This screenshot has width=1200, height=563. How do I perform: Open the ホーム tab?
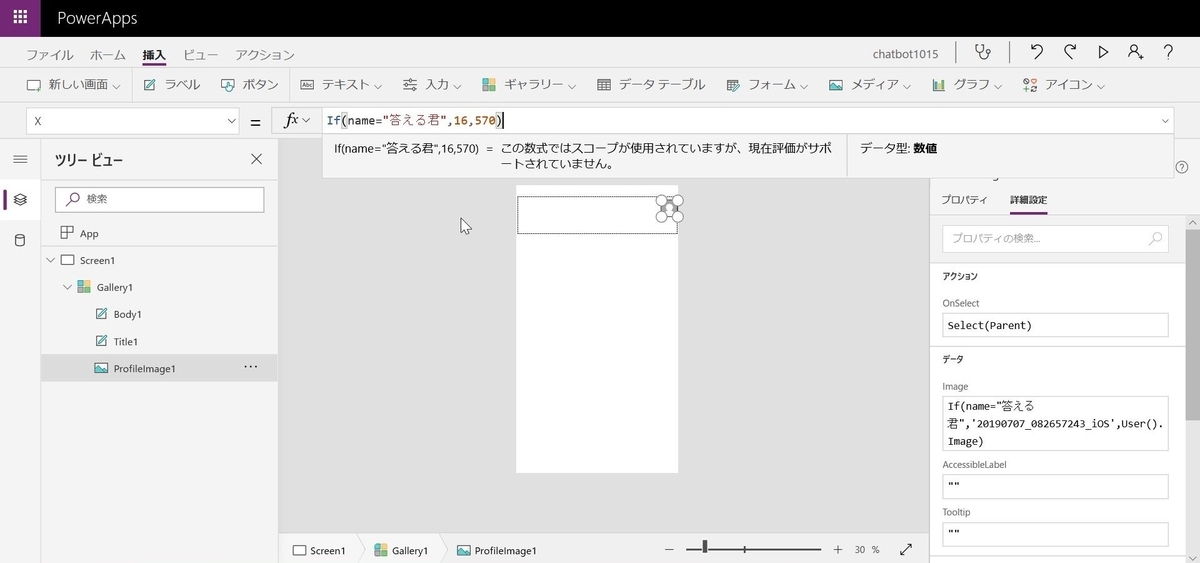[108, 55]
